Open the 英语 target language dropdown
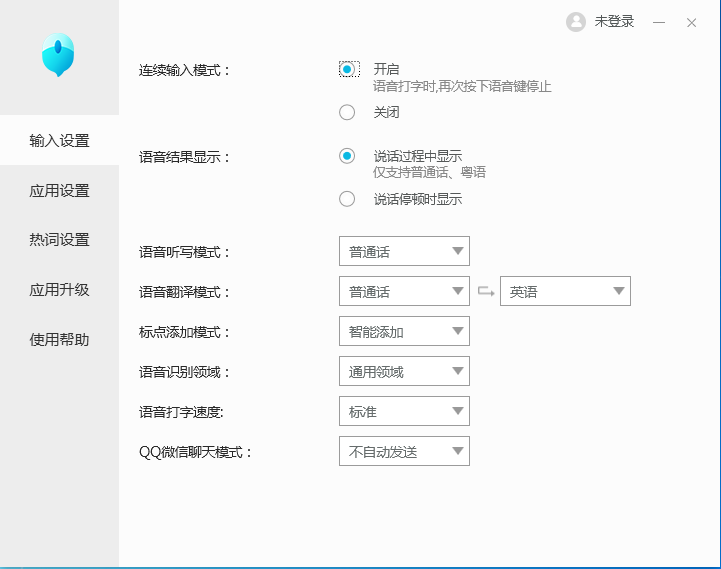 pos(565,291)
